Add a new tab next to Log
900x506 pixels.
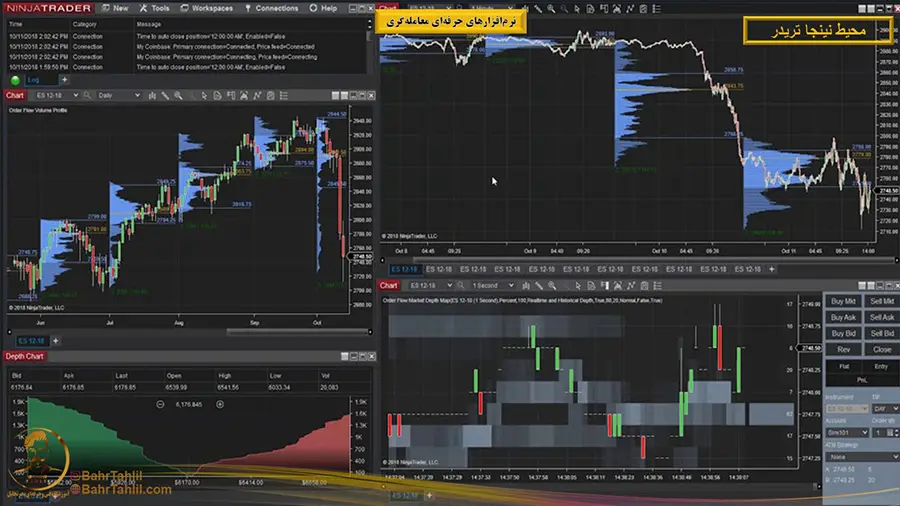click(64, 80)
